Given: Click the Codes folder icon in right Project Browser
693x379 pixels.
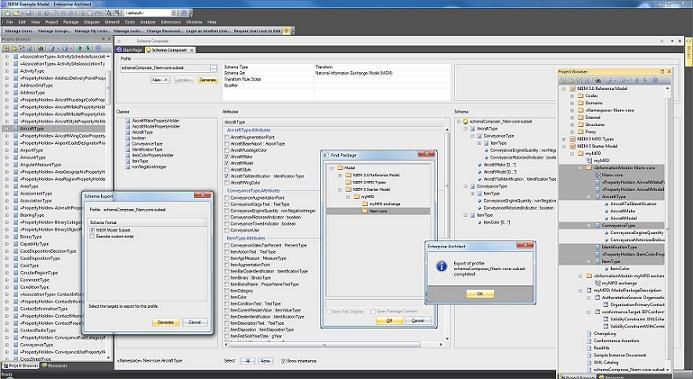Looking at the screenshot, I should click(580, 95).
